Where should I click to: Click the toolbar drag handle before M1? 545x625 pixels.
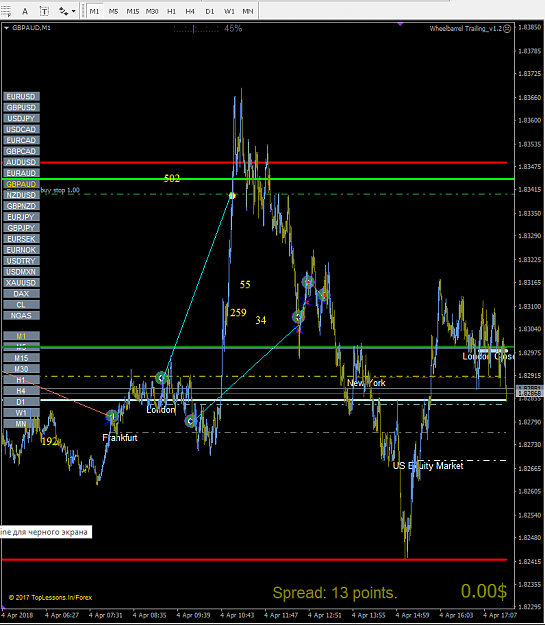pyautogui.click(x=83, y=11)
